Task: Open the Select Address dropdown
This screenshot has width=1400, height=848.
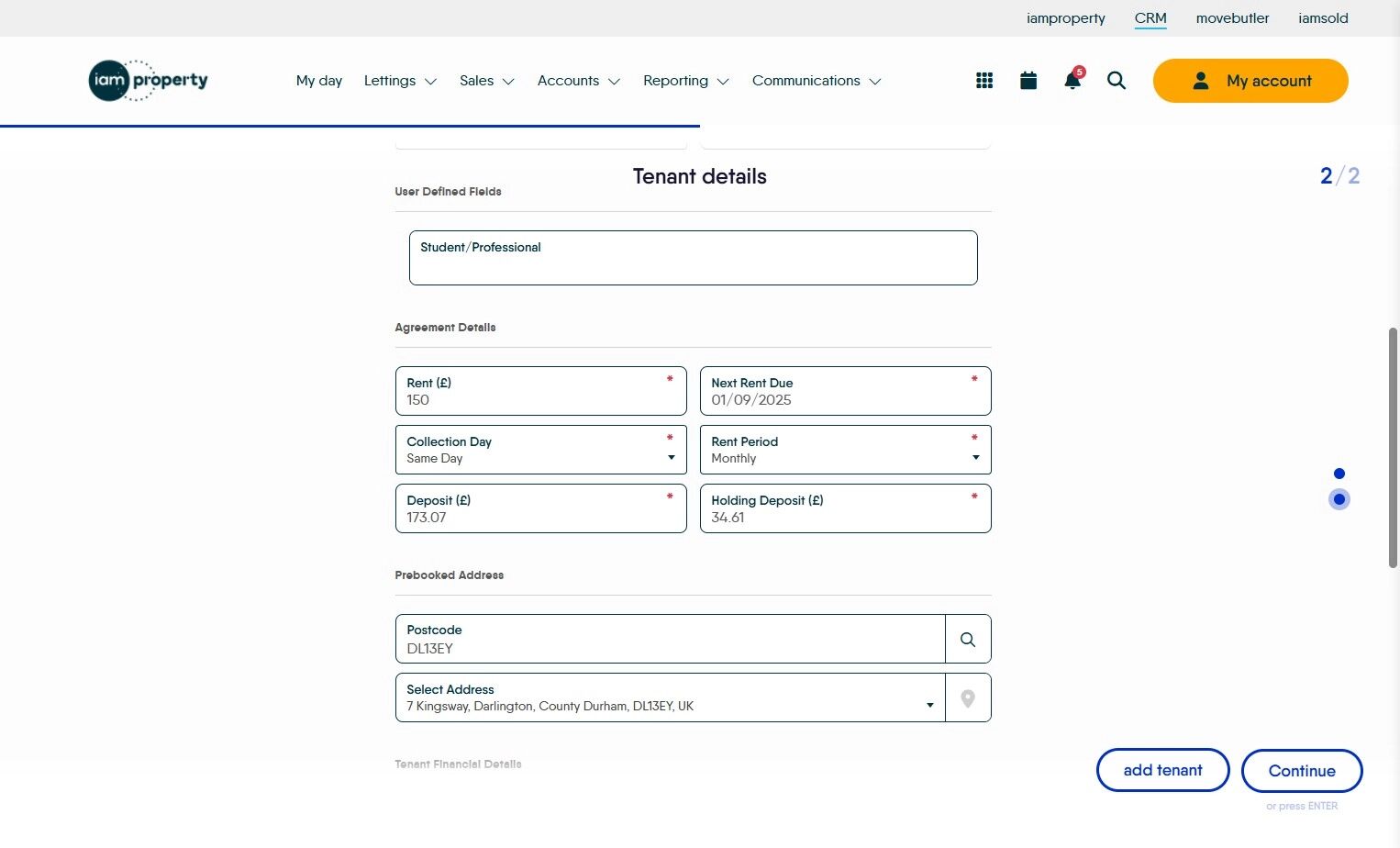Action: click(670, 698)
